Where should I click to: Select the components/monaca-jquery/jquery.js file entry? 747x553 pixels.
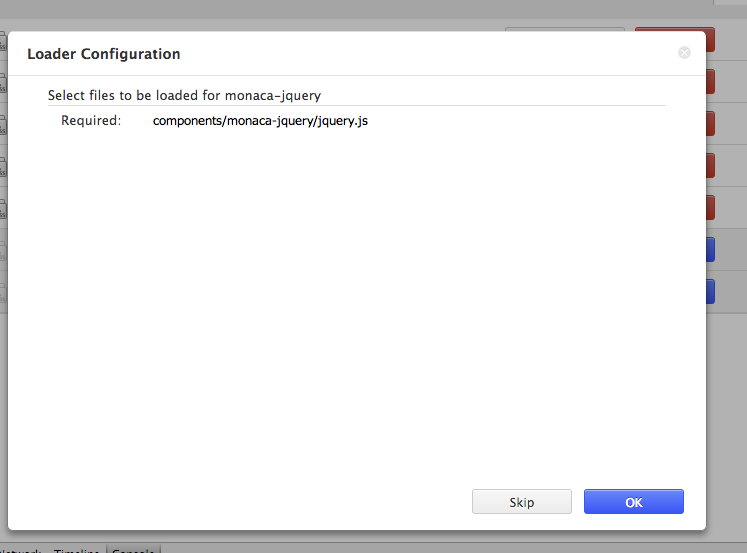coord(260,121)
